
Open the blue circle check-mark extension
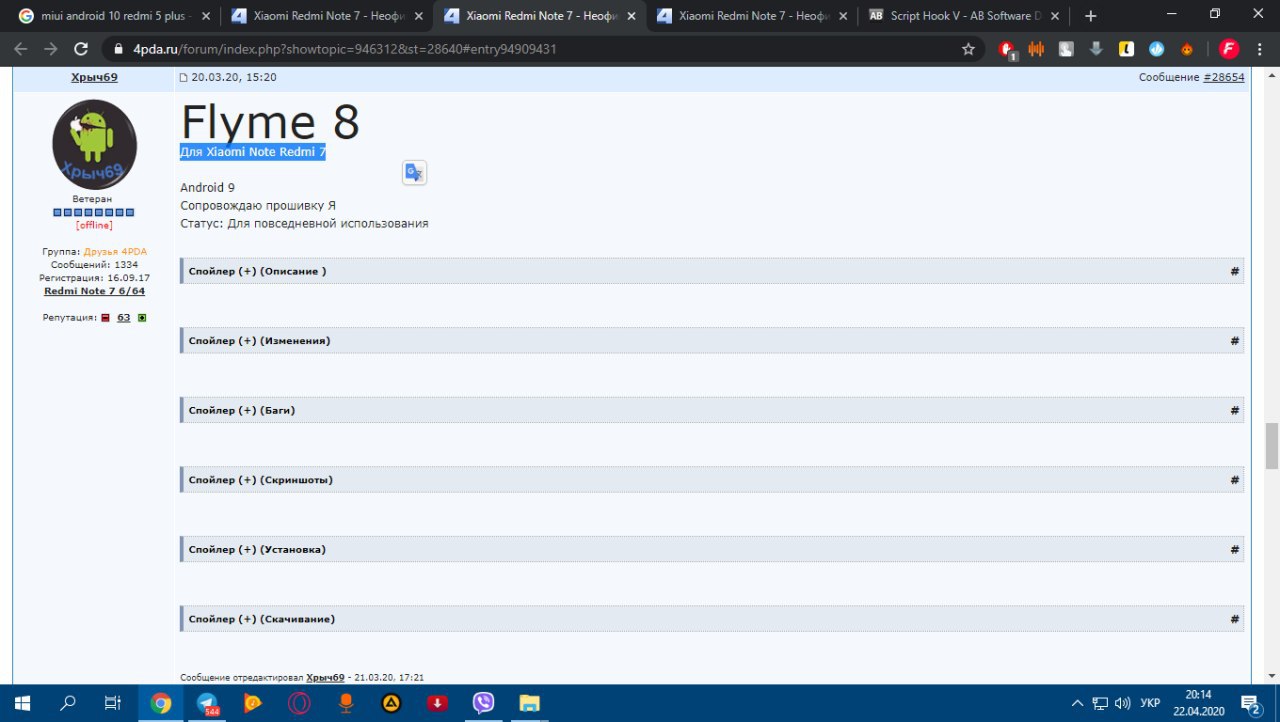[x=1157, y=48]
